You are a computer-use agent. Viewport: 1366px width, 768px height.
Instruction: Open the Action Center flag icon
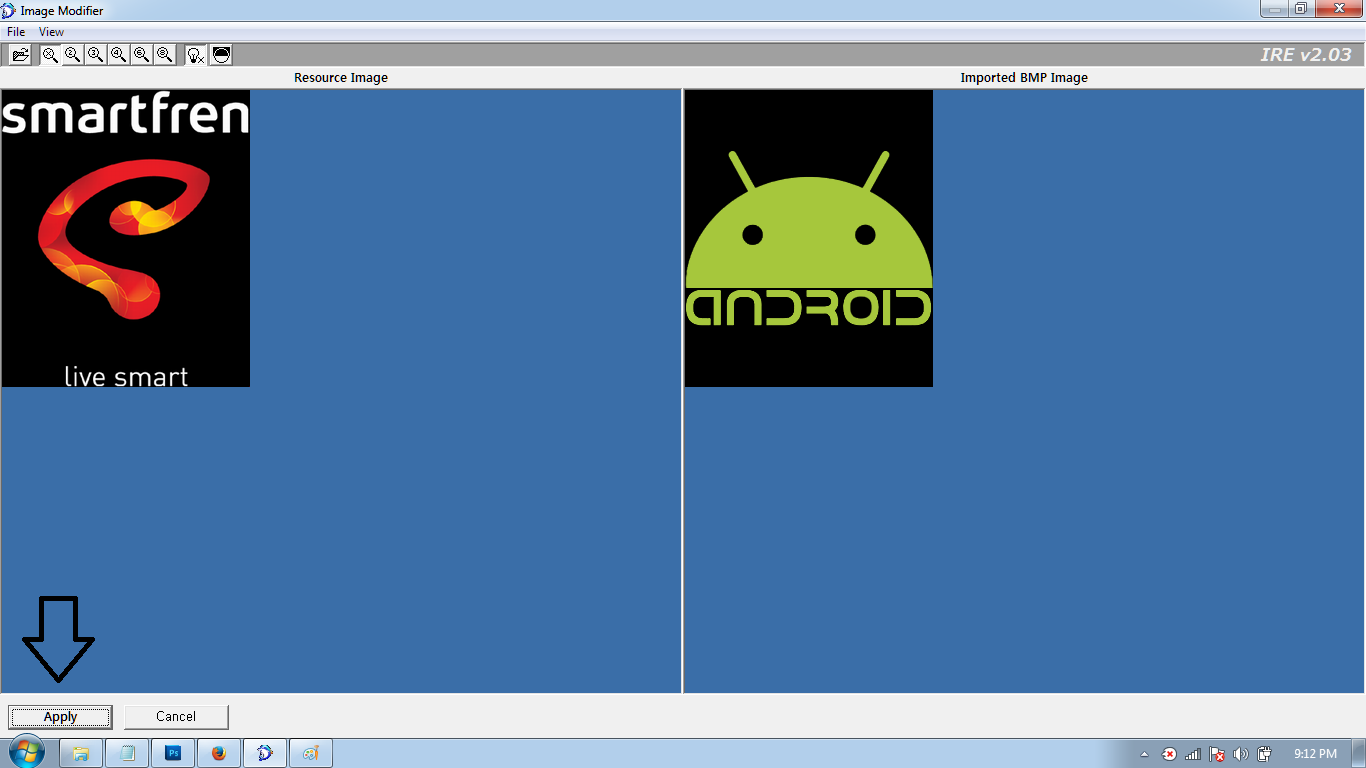click(1217, 754)
